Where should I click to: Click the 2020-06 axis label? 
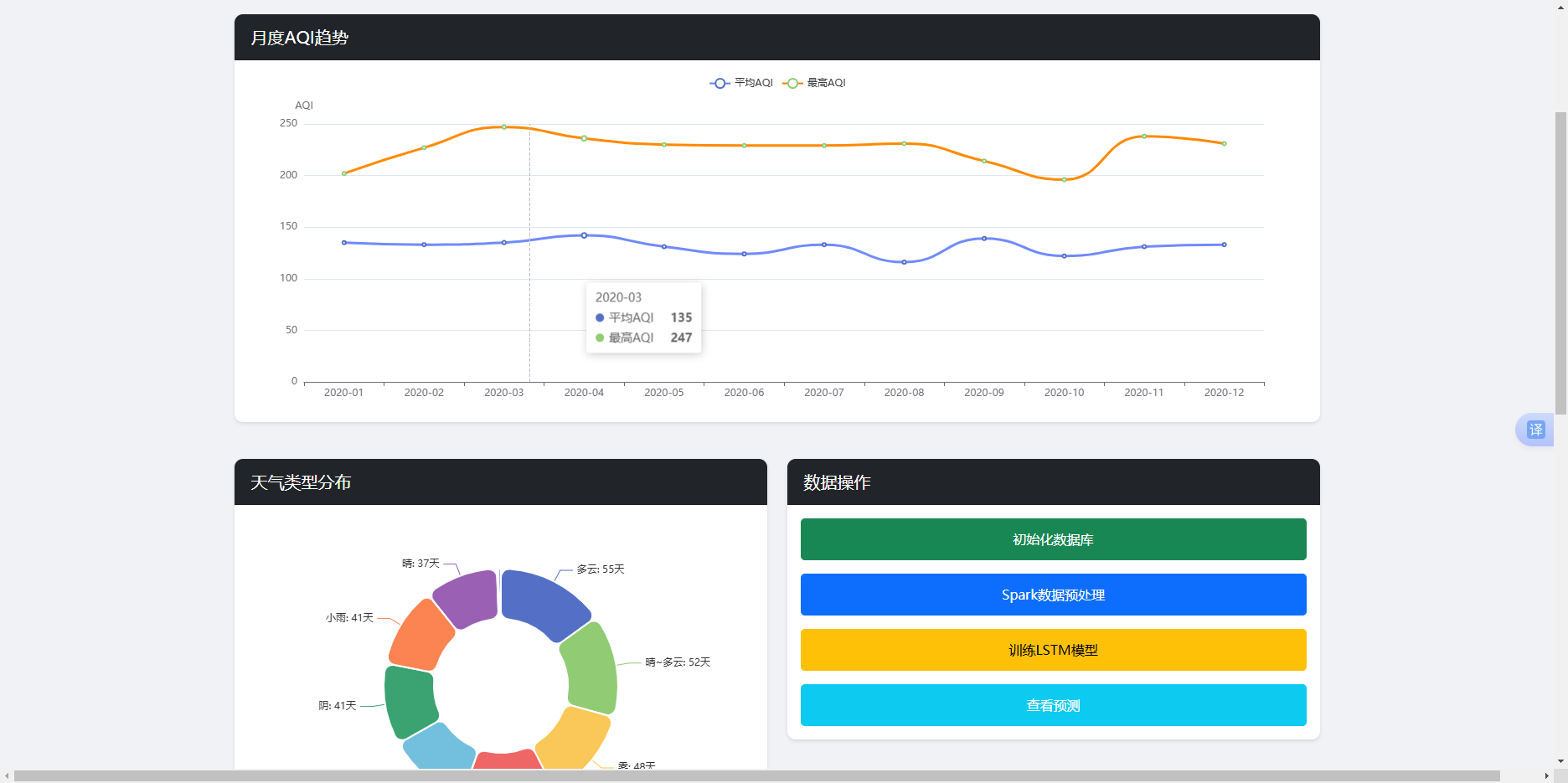click(744, 393)
